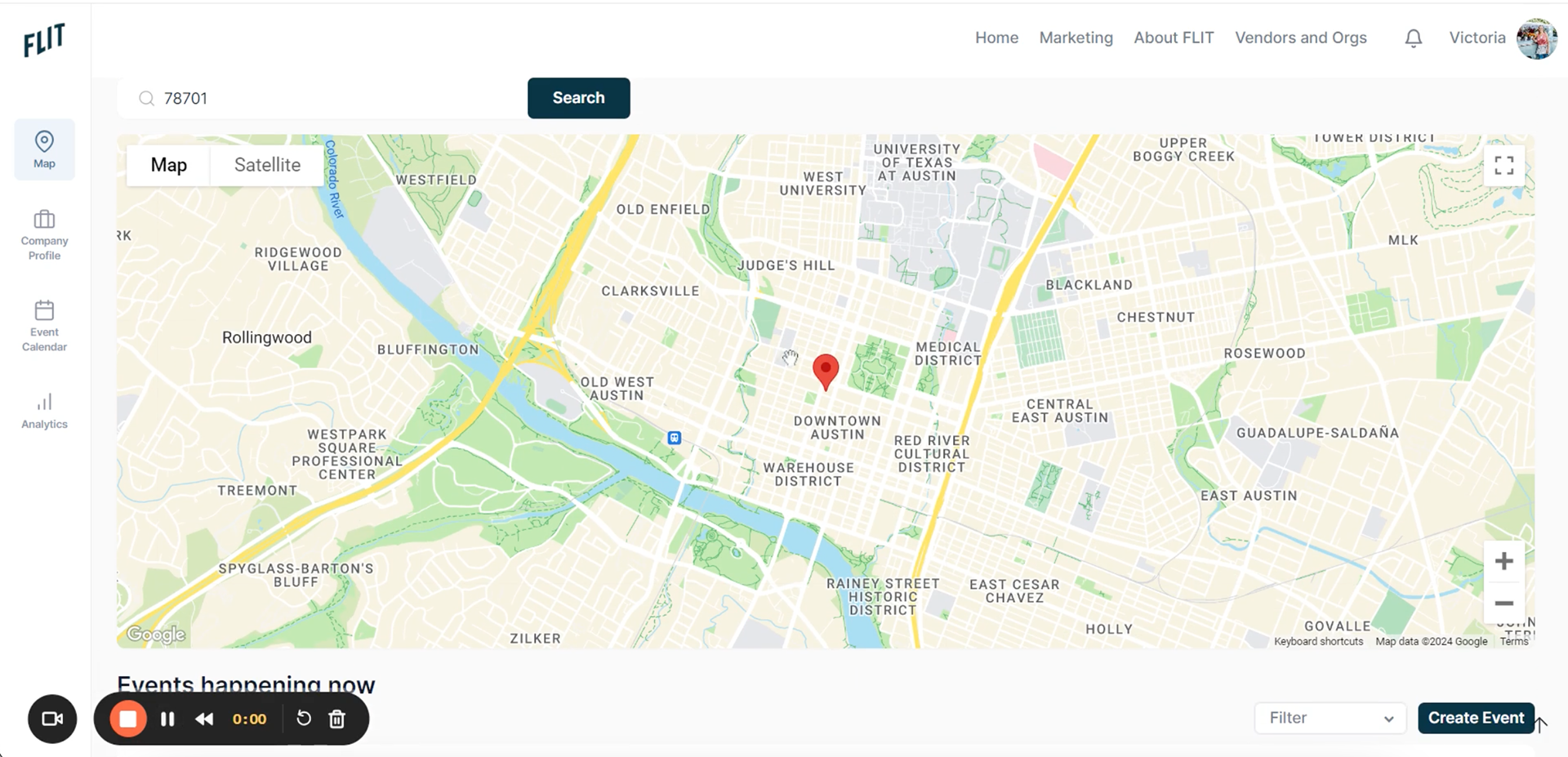
Task: Select the Victoria username text
Action: click(1477, 38)
